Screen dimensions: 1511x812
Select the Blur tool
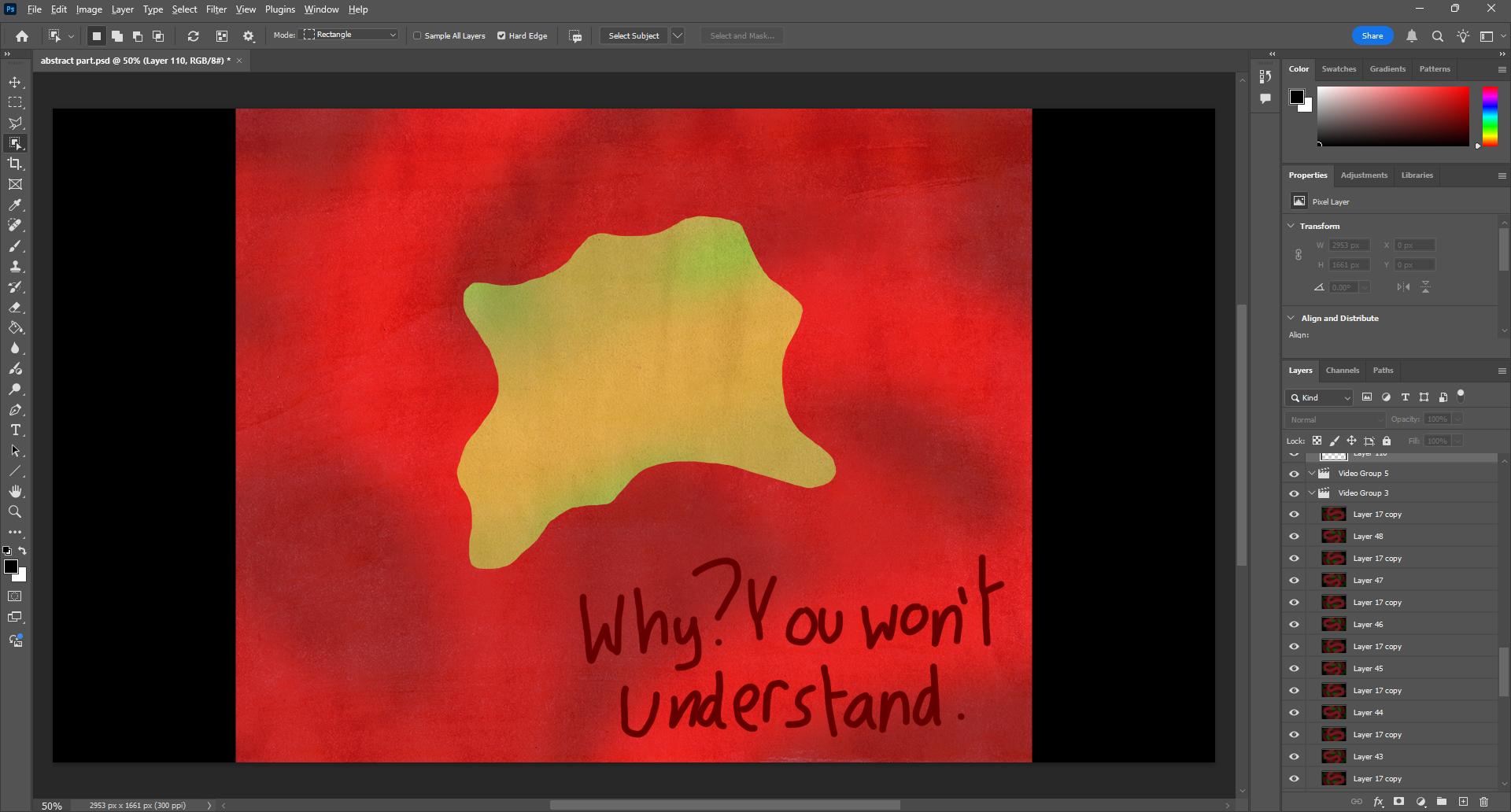coord(15,349)
